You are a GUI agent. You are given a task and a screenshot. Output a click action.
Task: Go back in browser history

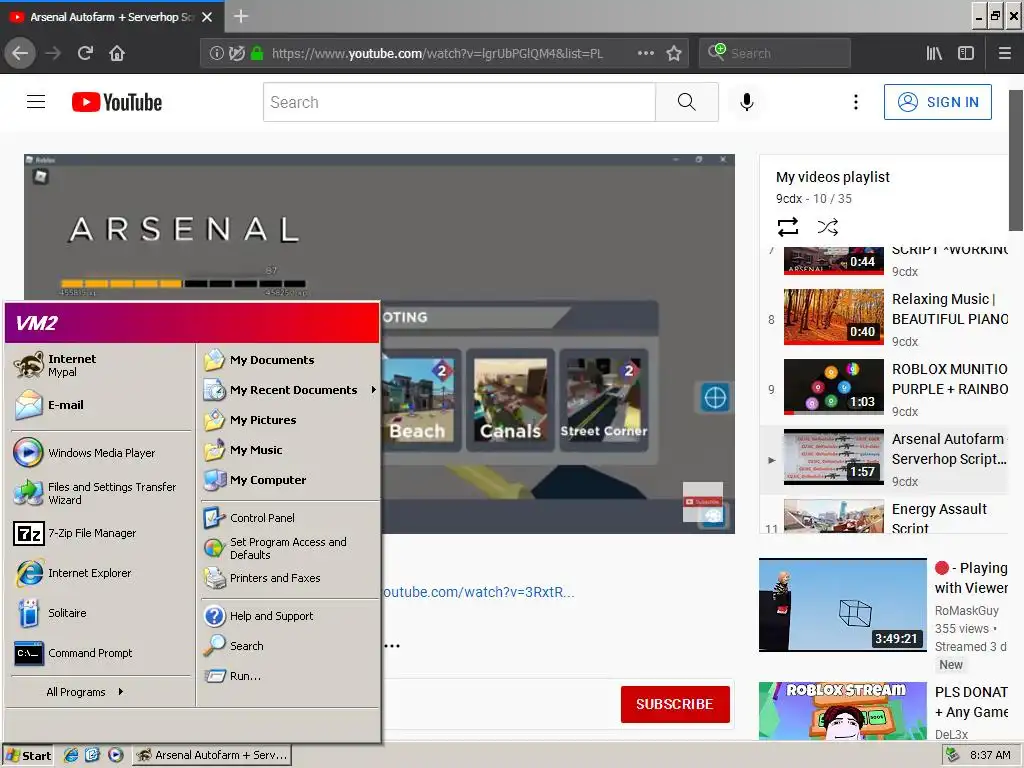20,53
